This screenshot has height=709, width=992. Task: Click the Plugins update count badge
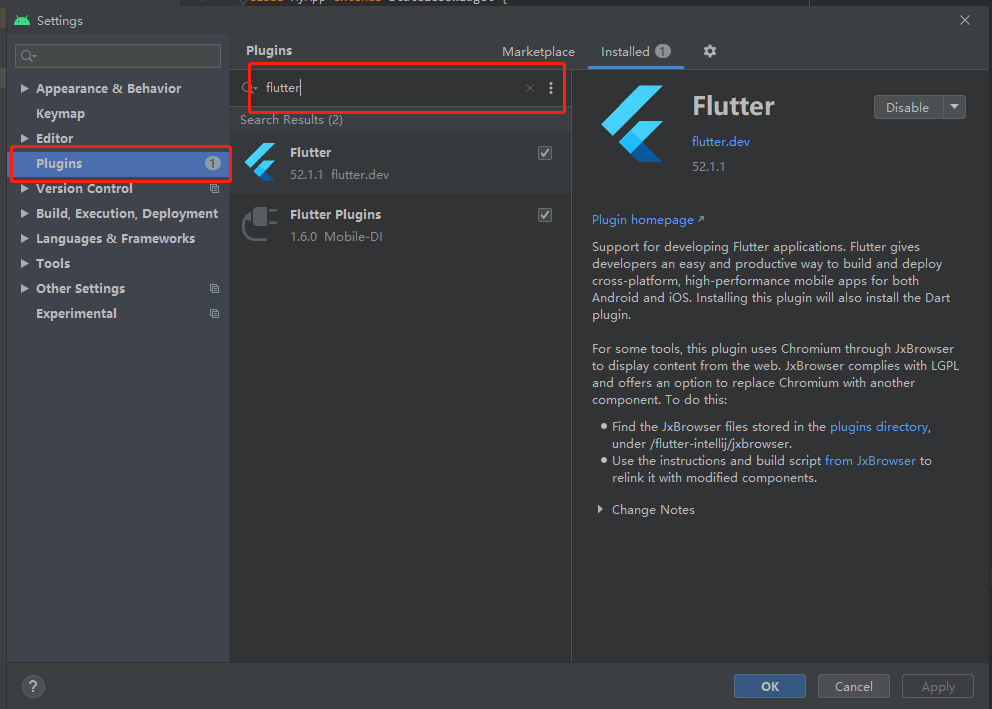pos(213,163)
